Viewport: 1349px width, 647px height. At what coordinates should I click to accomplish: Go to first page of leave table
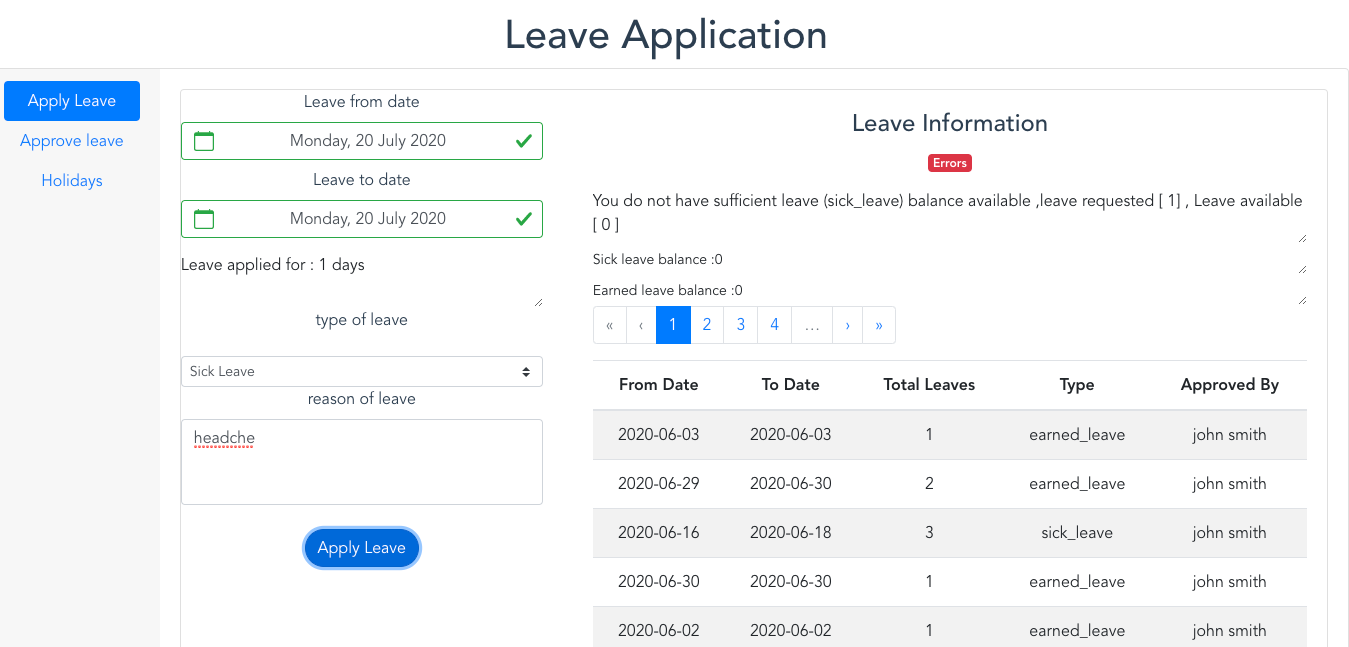(609, 325)
